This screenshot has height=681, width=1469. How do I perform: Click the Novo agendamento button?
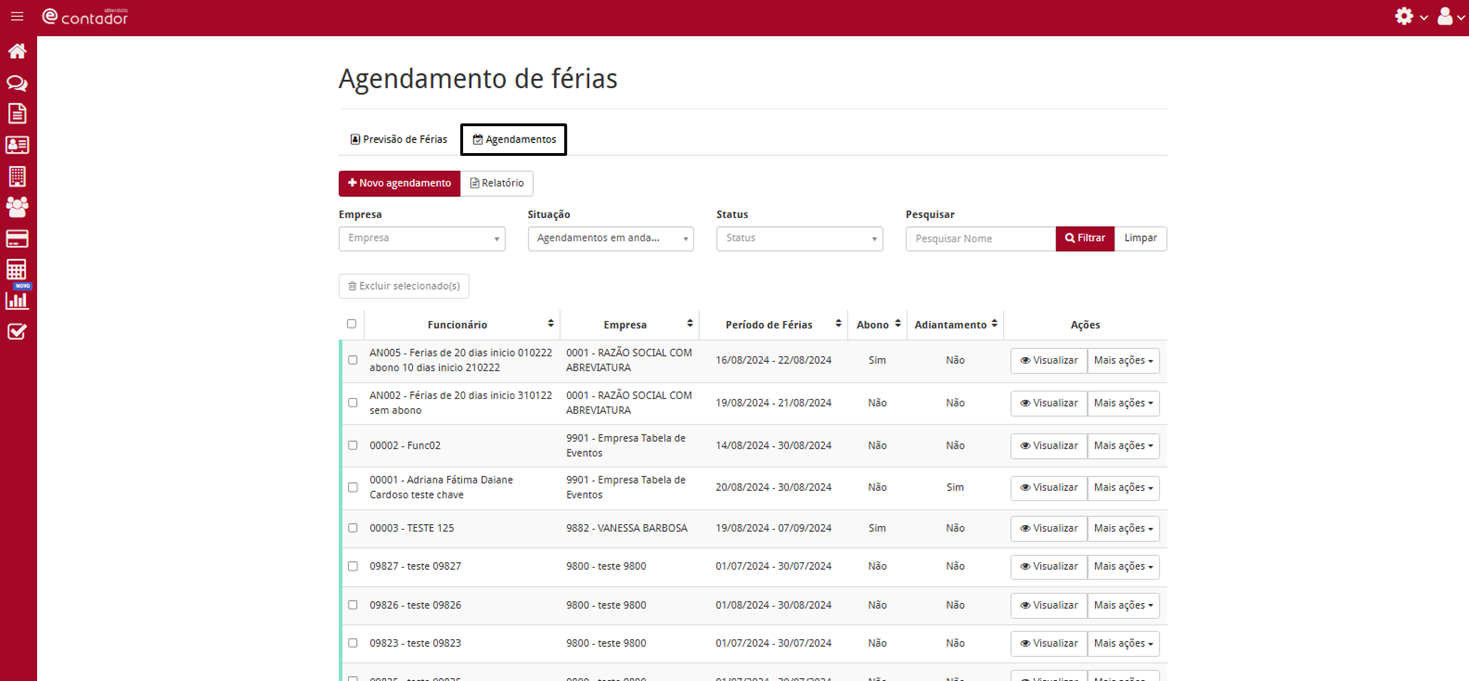[399, 184]
